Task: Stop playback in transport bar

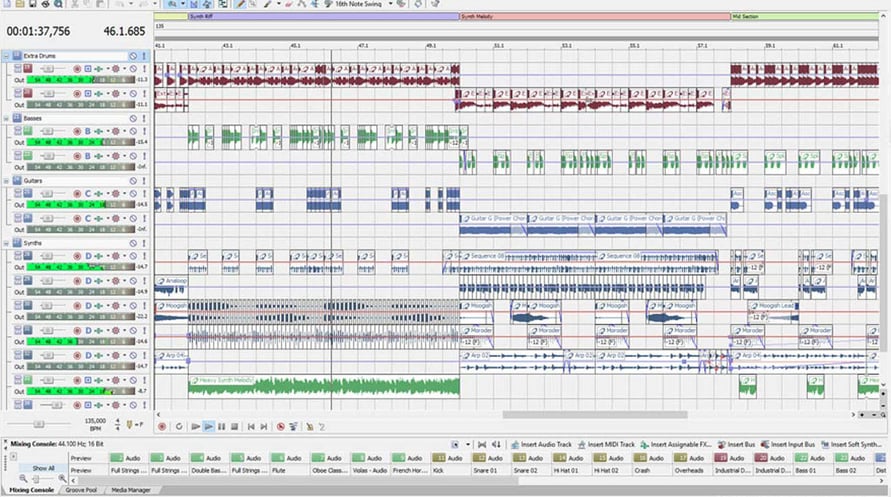Action: 235,427
